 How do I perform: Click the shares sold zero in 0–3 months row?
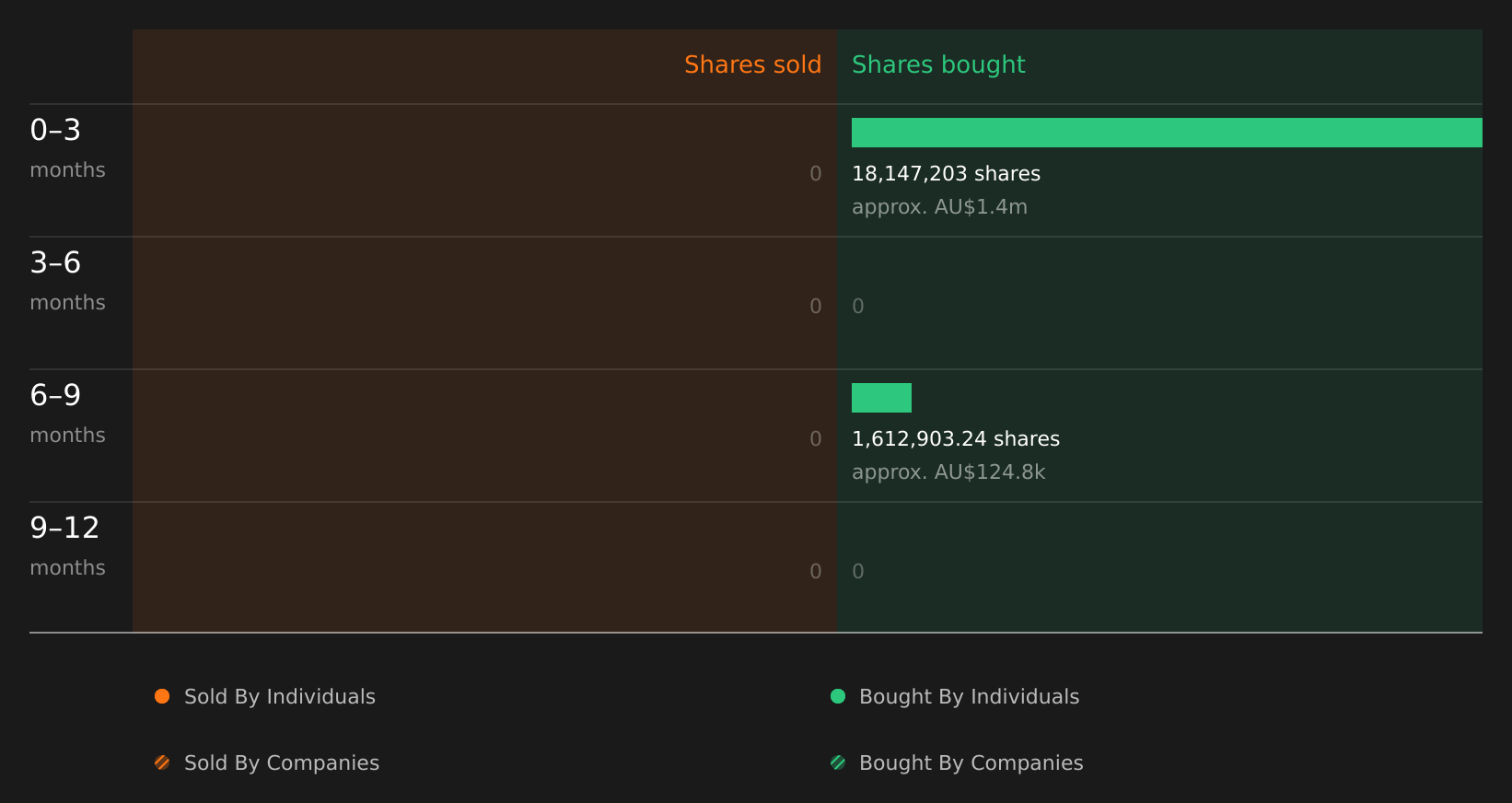pyautogui.click(x=816, y=174)
